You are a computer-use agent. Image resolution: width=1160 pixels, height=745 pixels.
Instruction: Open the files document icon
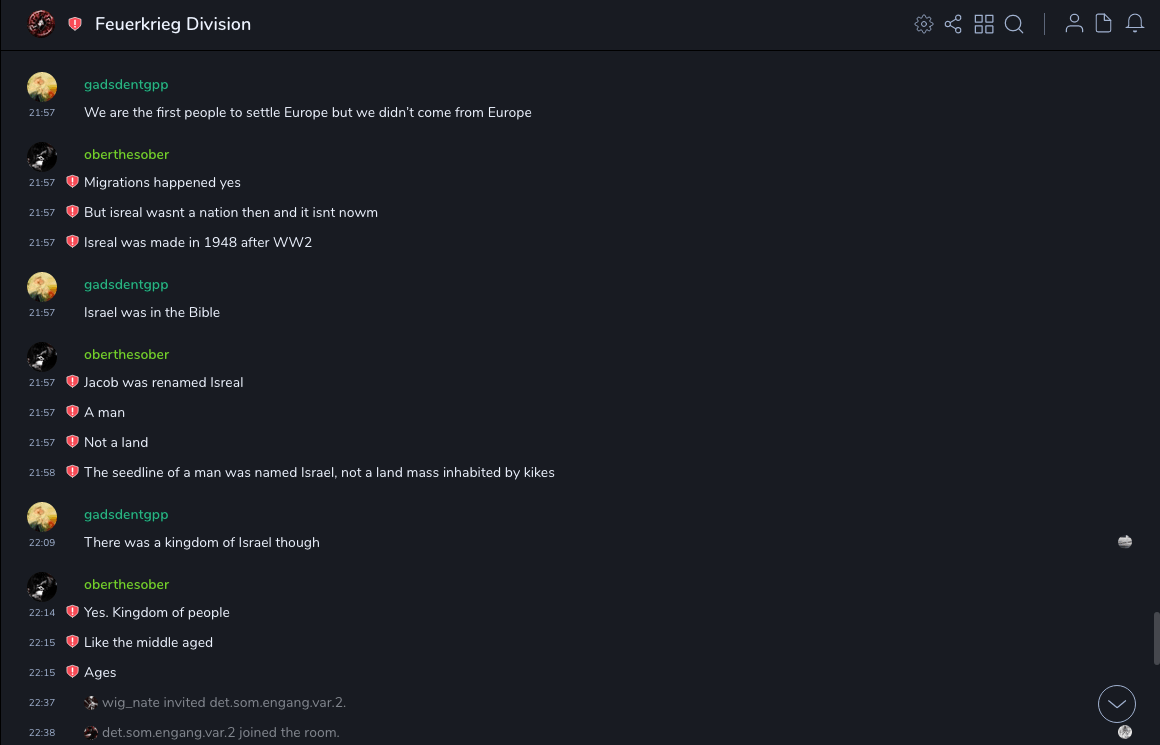tap(1104, 24)
